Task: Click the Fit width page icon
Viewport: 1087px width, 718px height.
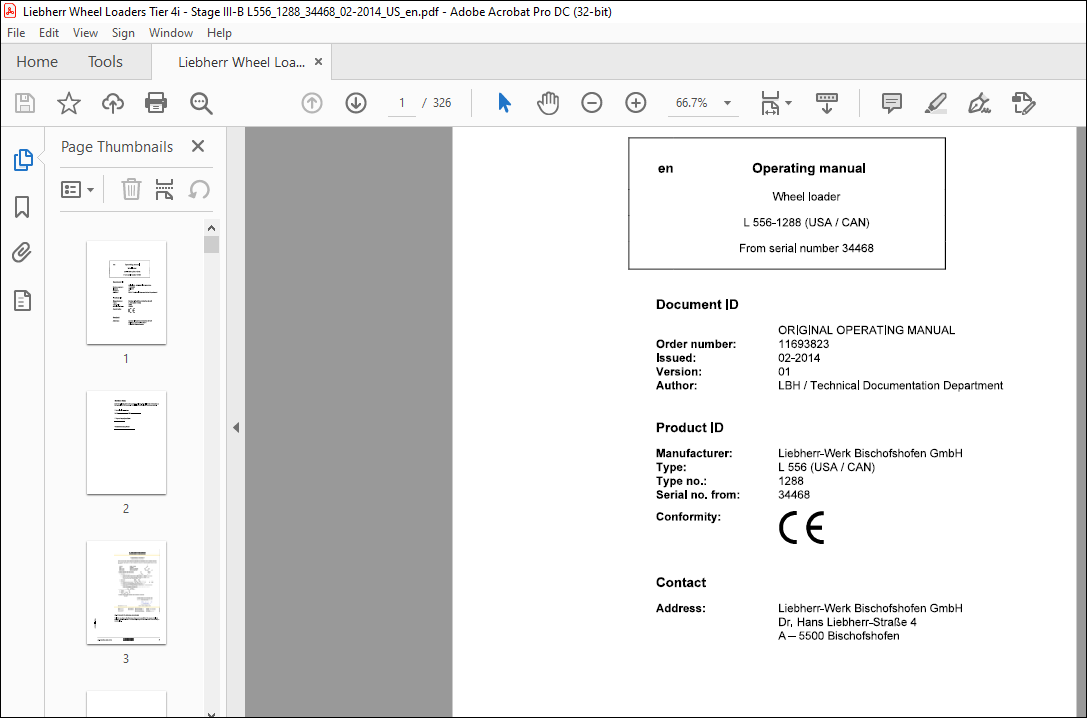Action: click(x=770, y=103)
